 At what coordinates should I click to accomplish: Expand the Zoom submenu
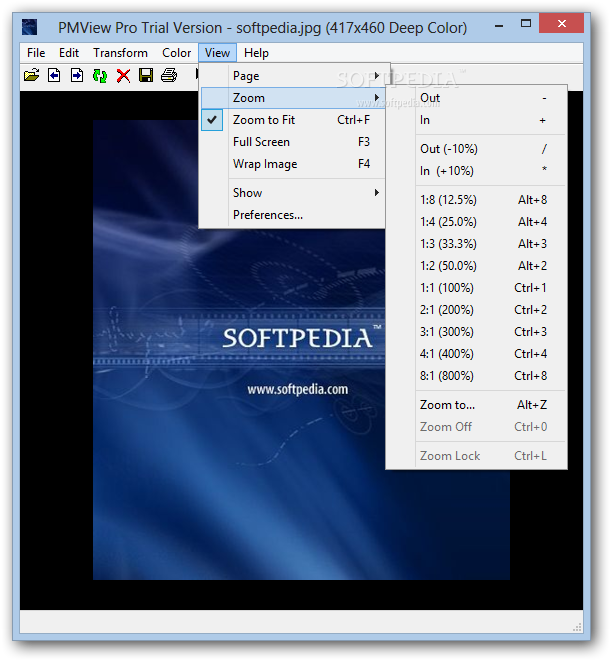(292, 98)
